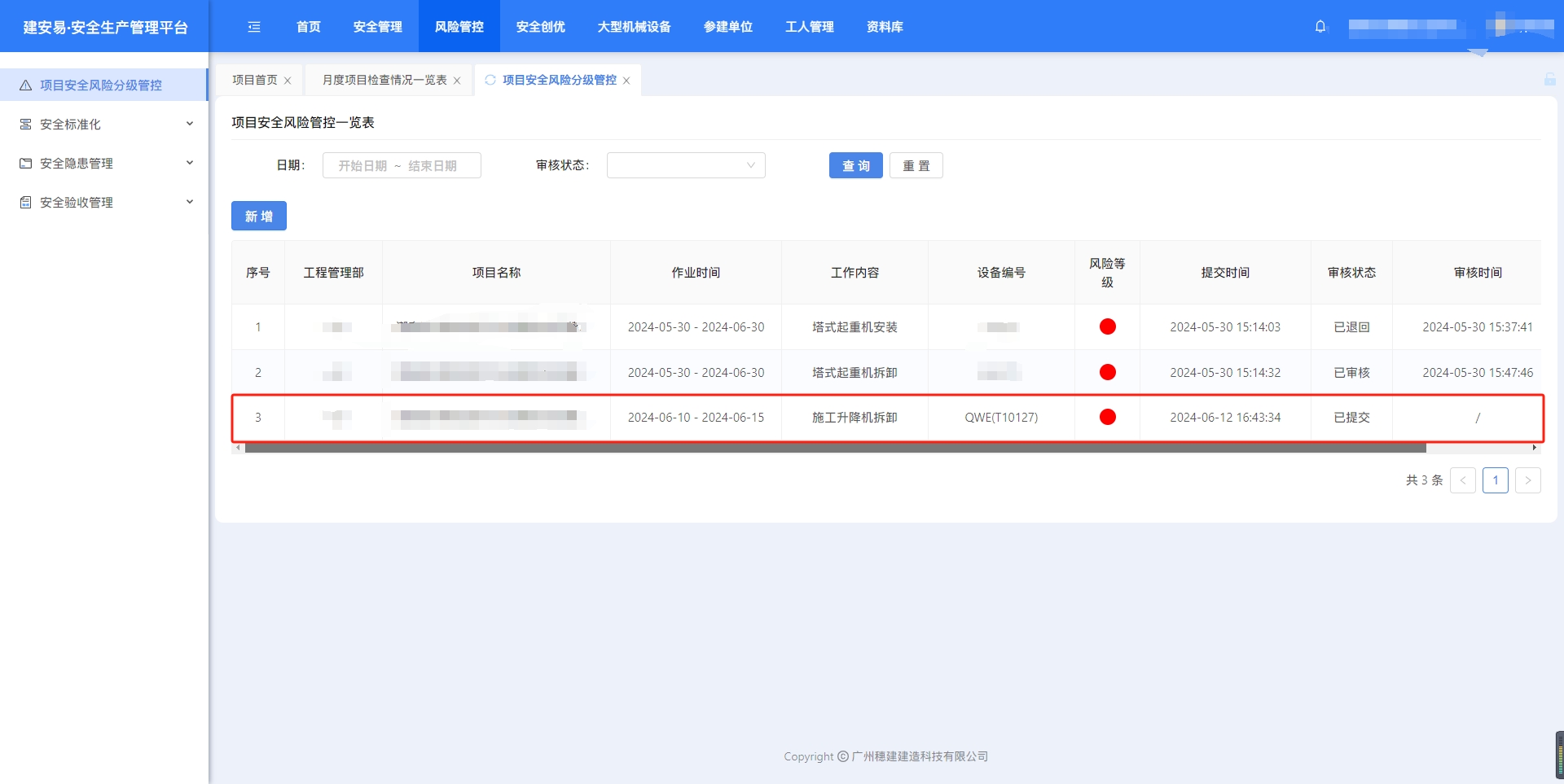The height and width of the screenshot is (784, 1564).
Task: Open the 审核状态 dropdown
Action: pos(685,165)
